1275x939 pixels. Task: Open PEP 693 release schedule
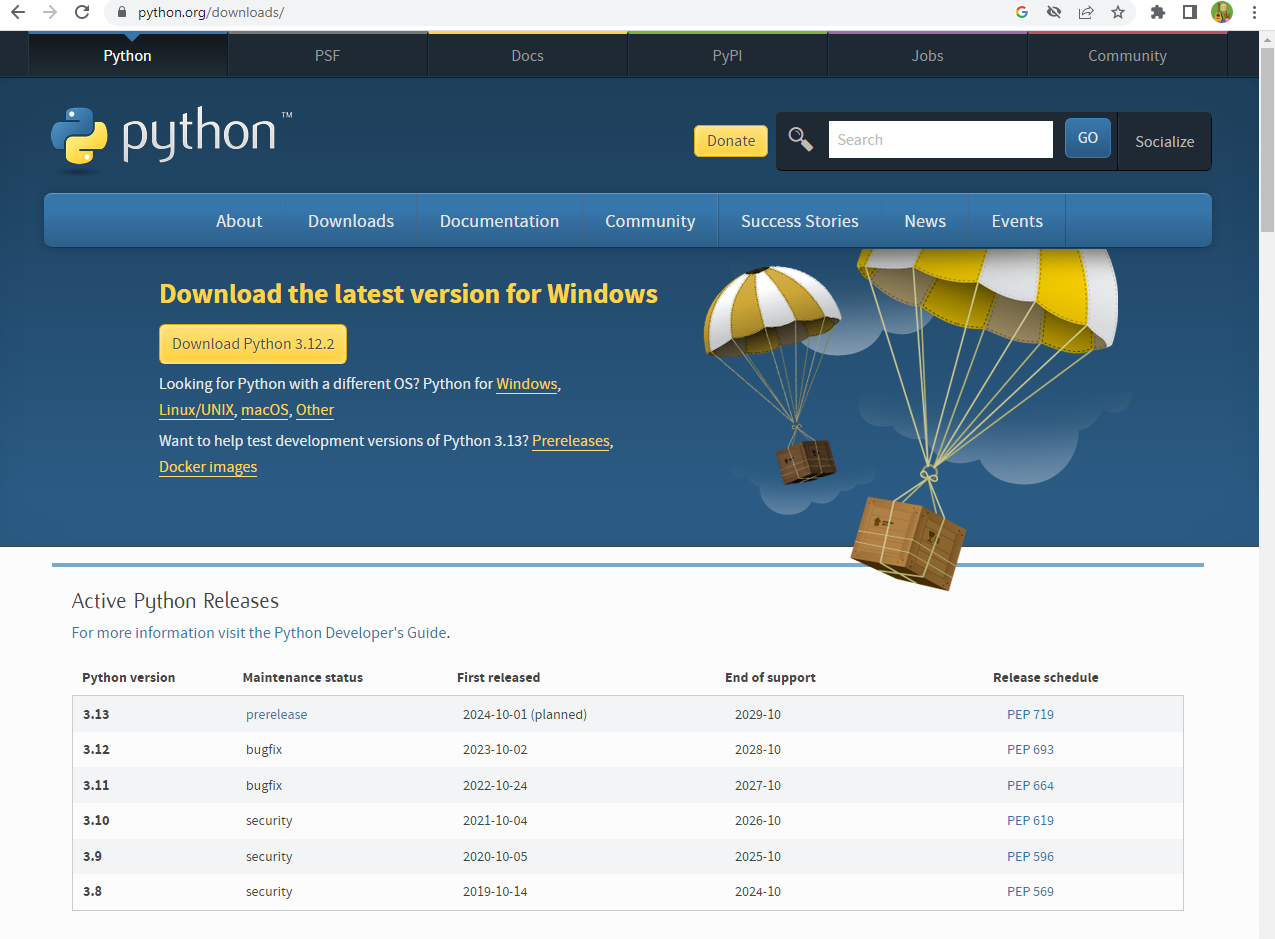click(1030, 750)
